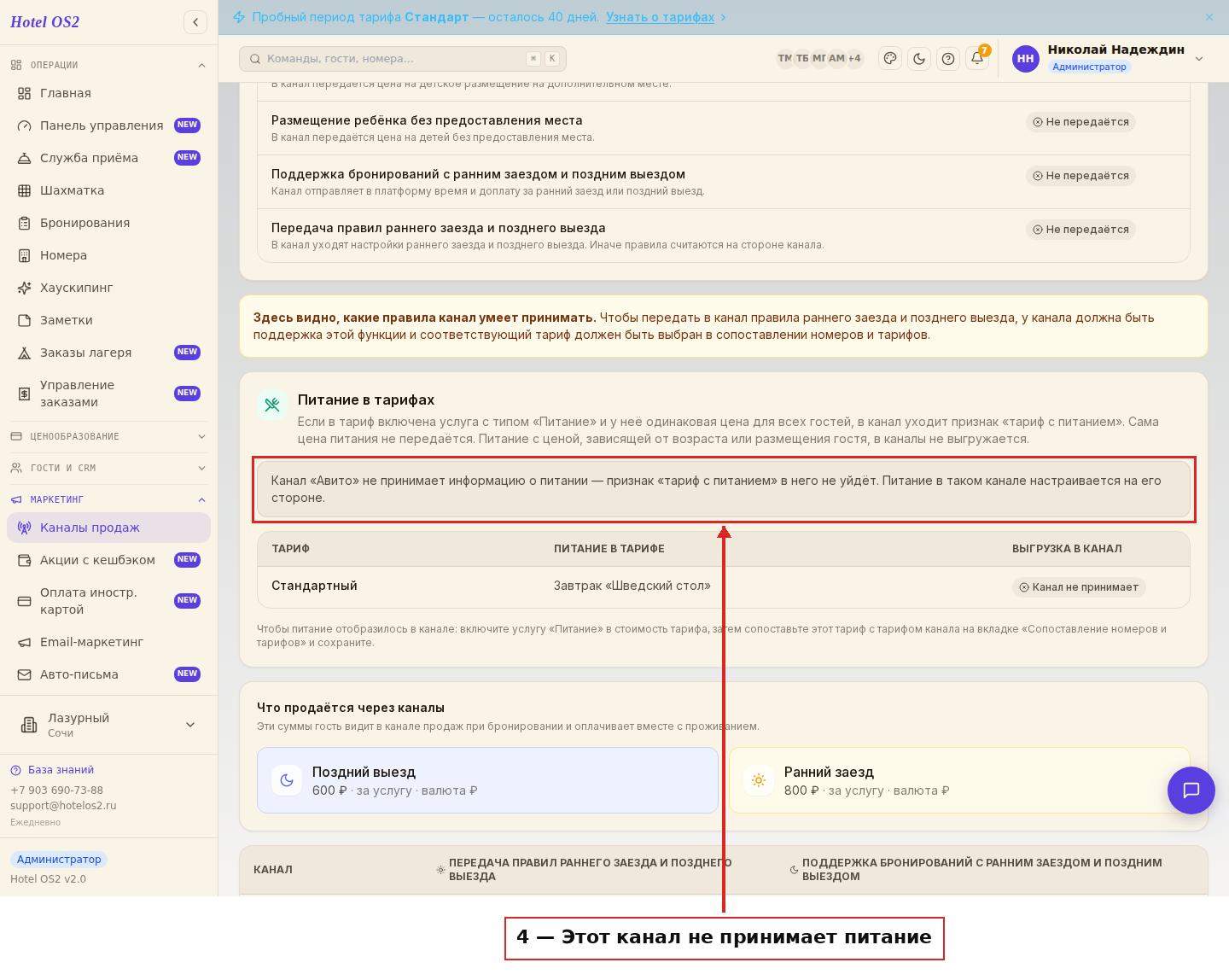
Task: Select Каналы продаж menu item
Action: (x=108, y=528)
